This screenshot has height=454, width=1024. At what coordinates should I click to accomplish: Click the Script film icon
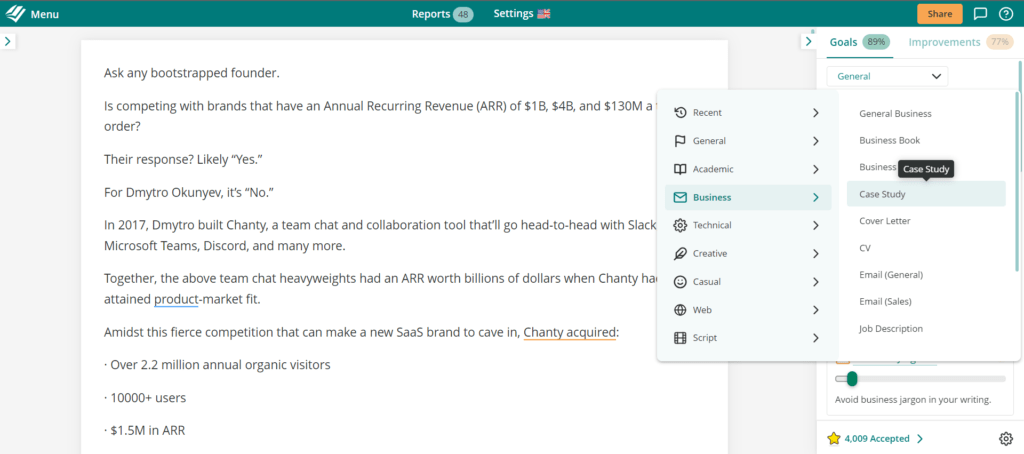click(680, 338)
